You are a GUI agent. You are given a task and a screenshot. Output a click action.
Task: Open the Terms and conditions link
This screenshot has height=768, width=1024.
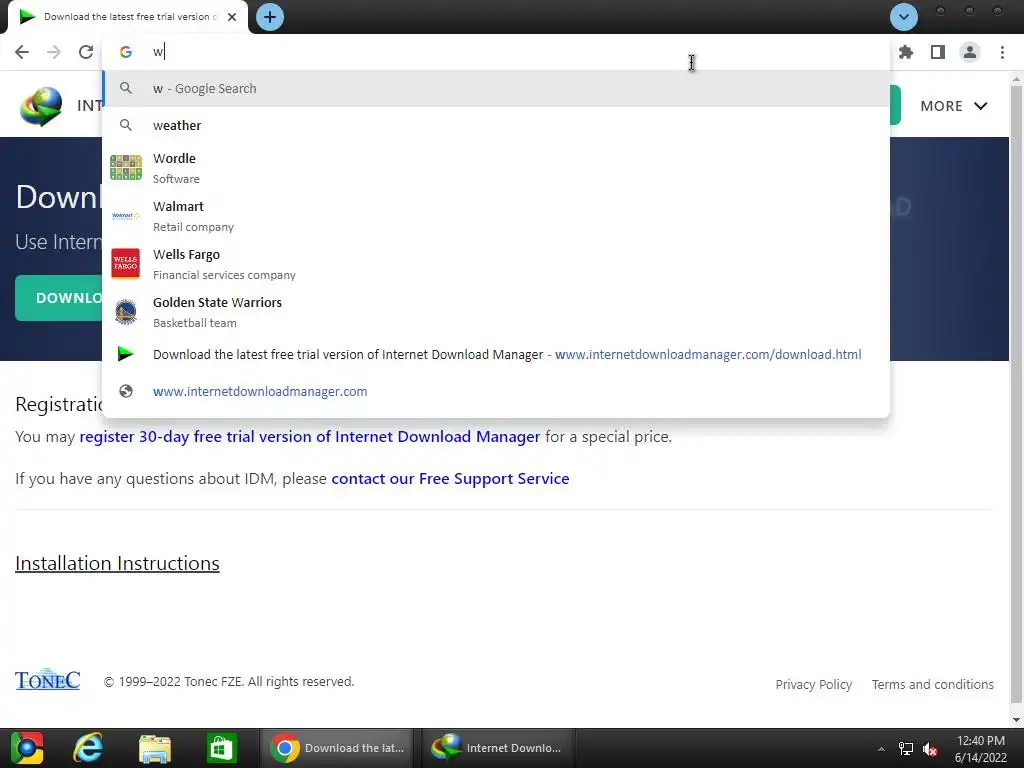tap(933, 684)
